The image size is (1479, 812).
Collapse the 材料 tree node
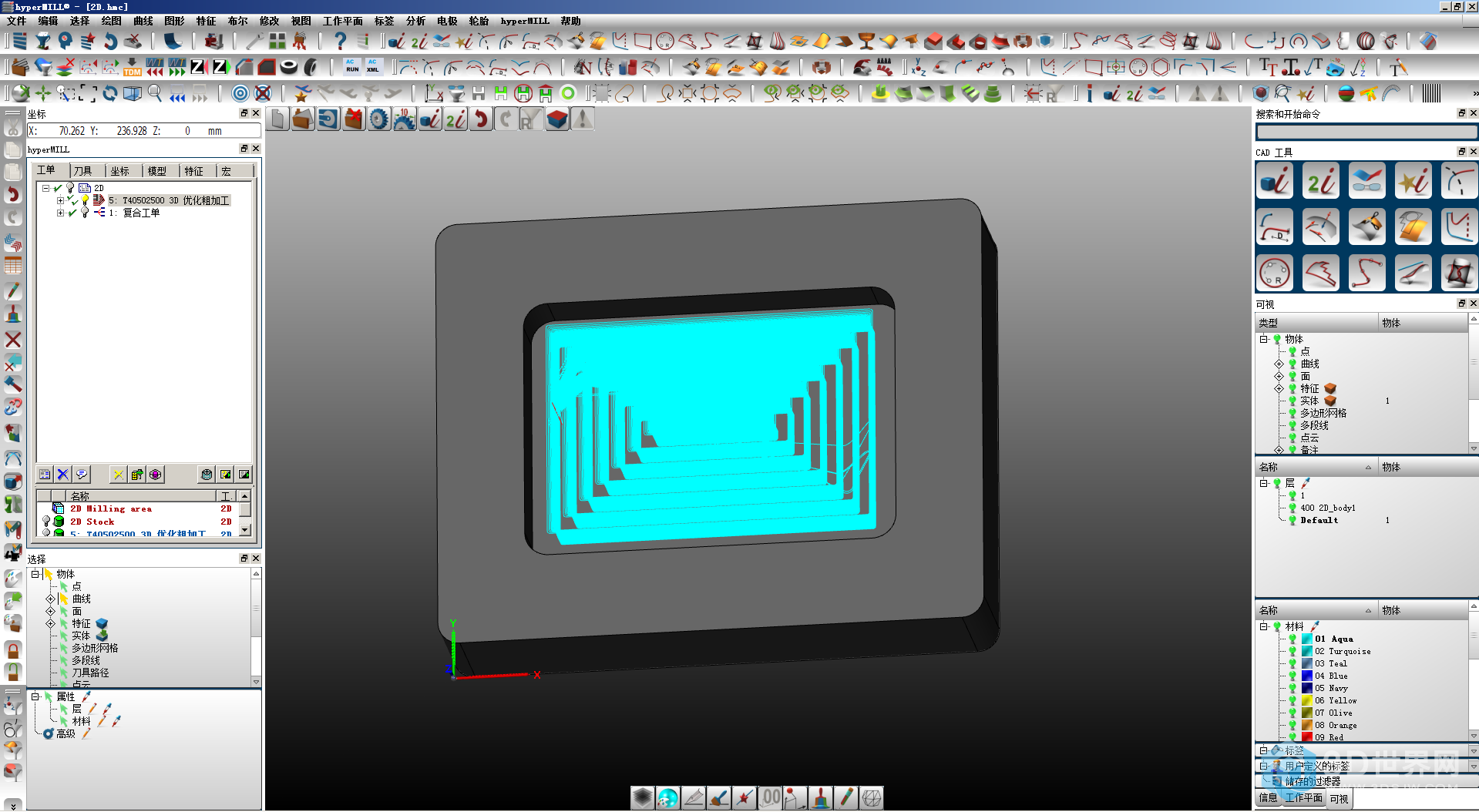(x=1264, y=626)
